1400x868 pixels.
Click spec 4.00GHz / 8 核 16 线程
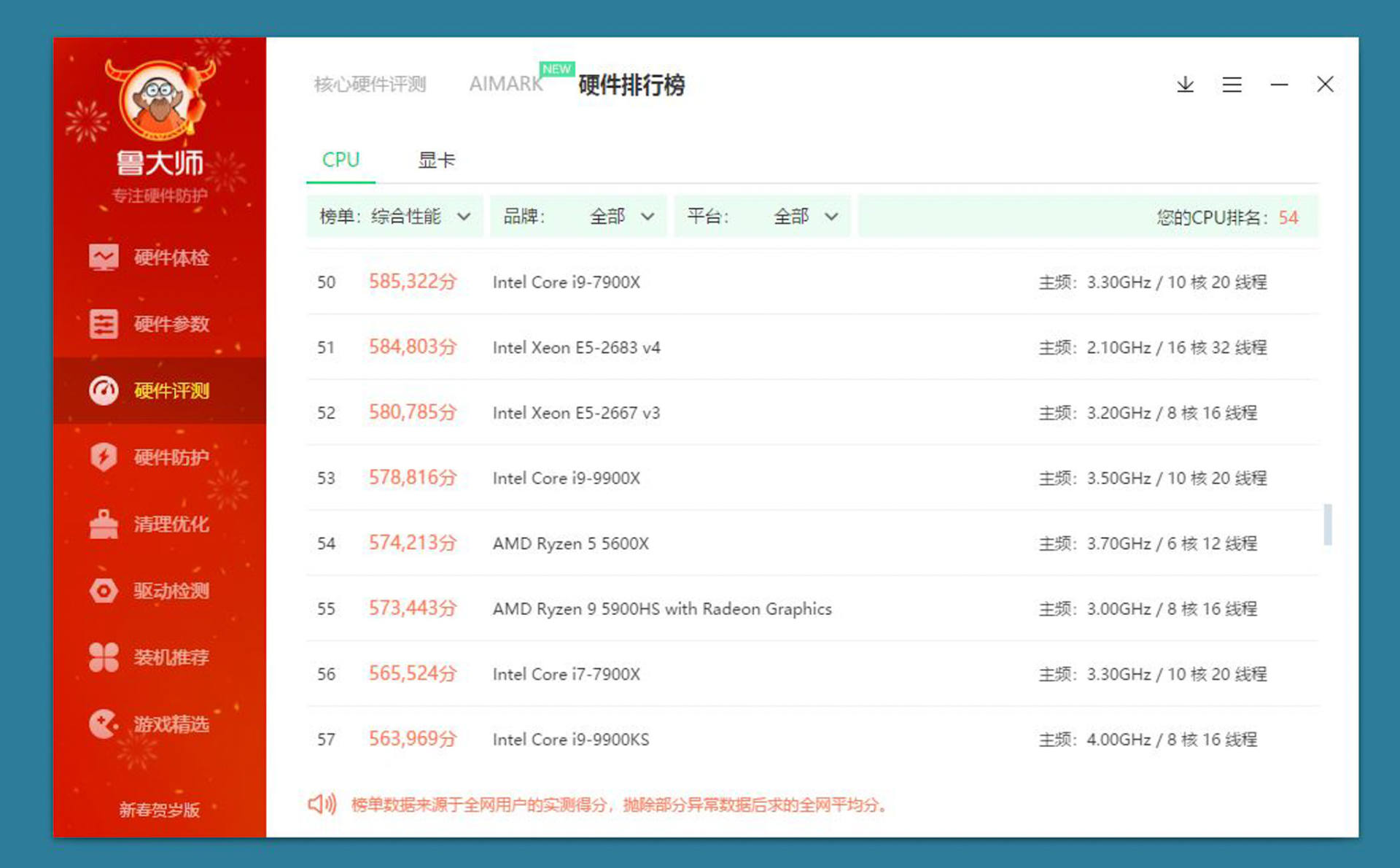point(1172,739)
